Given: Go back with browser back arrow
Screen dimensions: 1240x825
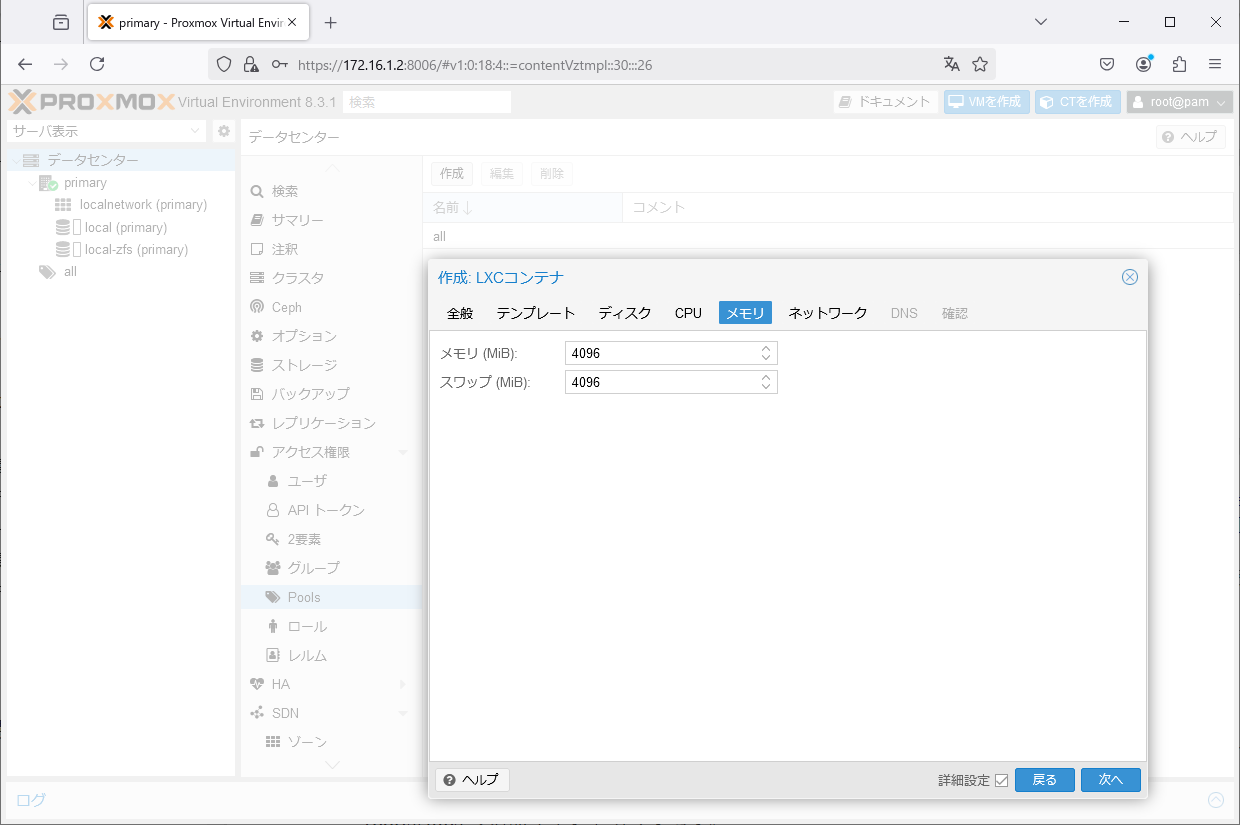Looking at the screenshot, I should (25, 64).
